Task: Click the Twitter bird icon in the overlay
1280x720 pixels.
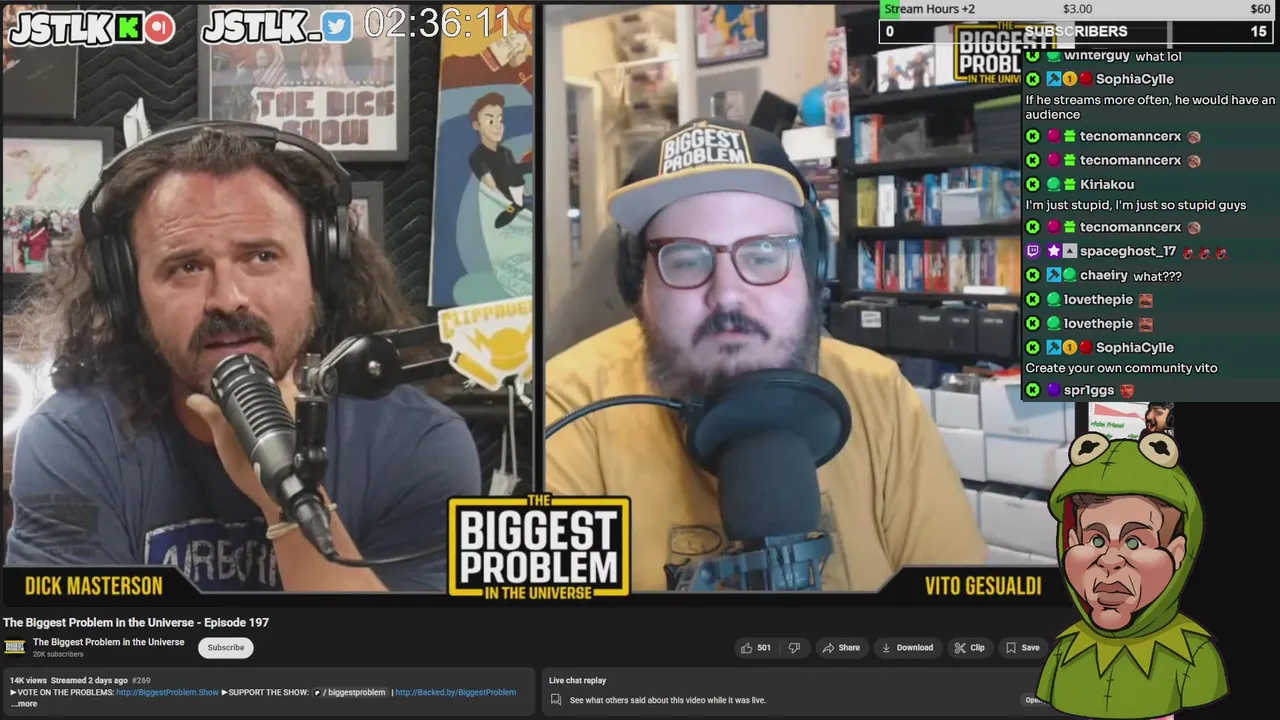Action: pyautogui.click(x=338, y=28)
